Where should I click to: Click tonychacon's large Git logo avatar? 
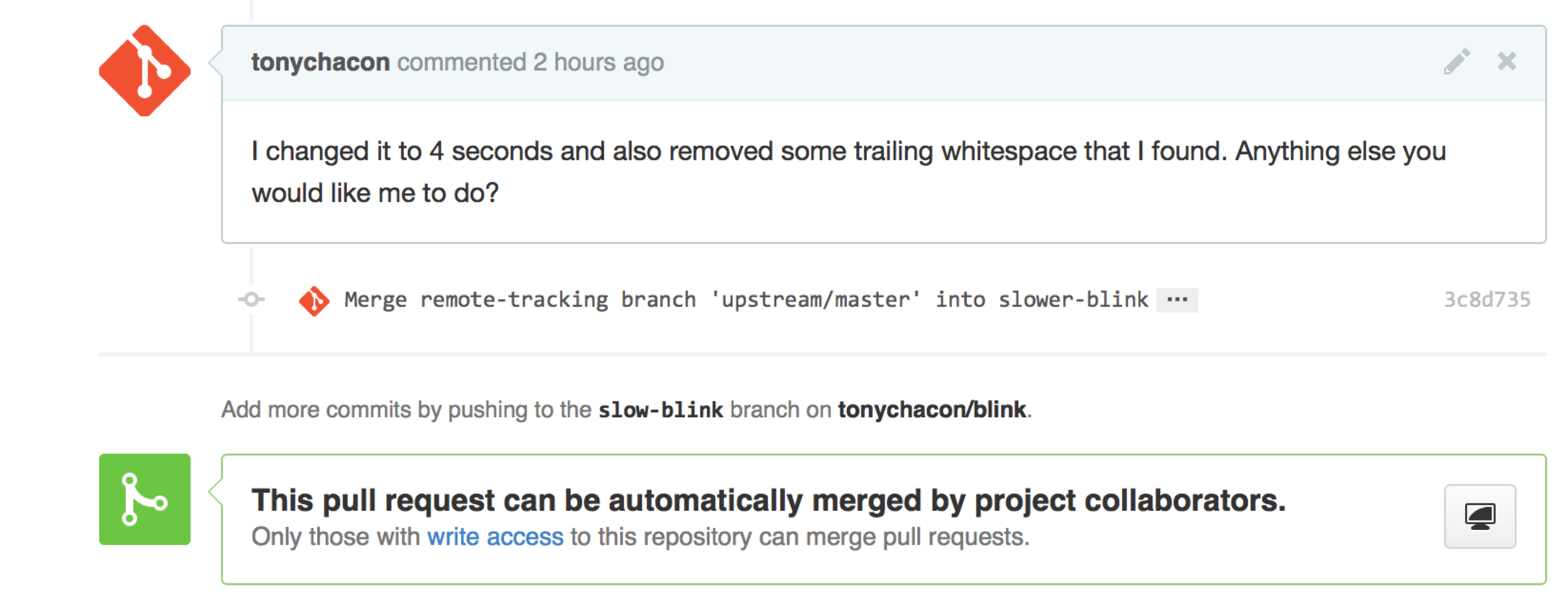pos(145,71)
